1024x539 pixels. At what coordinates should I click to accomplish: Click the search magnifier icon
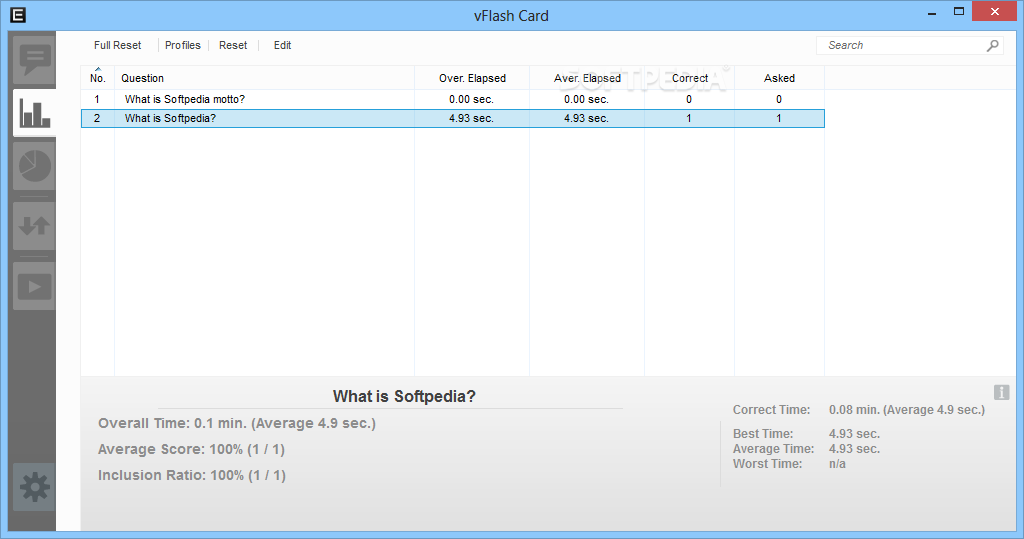click(992, 45)
